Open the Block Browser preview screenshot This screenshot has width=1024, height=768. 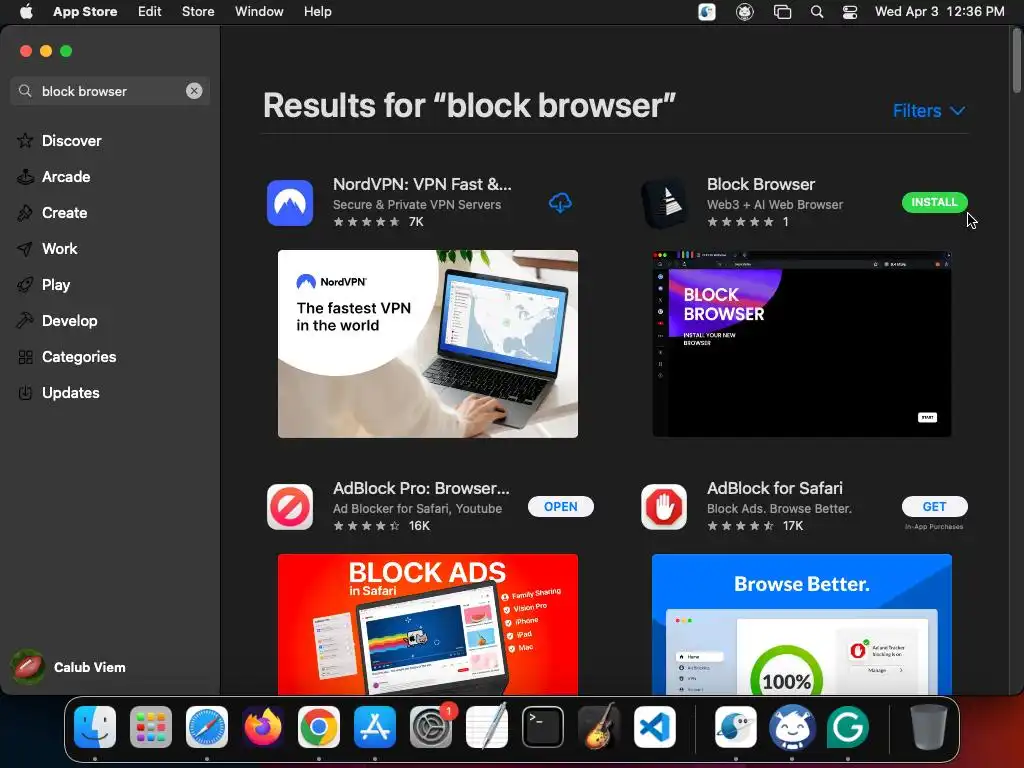point(802,344)
